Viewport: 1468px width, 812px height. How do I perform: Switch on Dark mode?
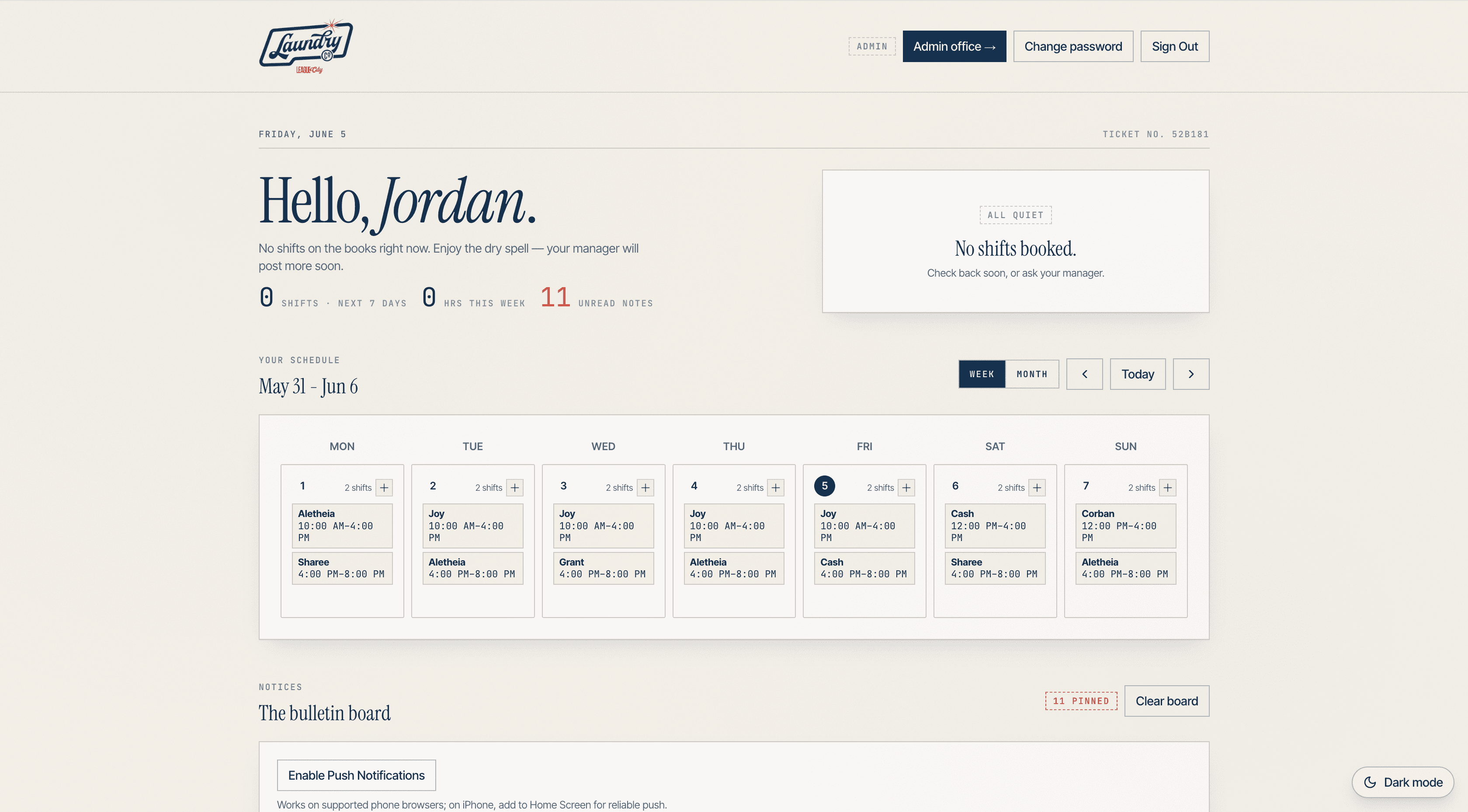[1402, 782]
